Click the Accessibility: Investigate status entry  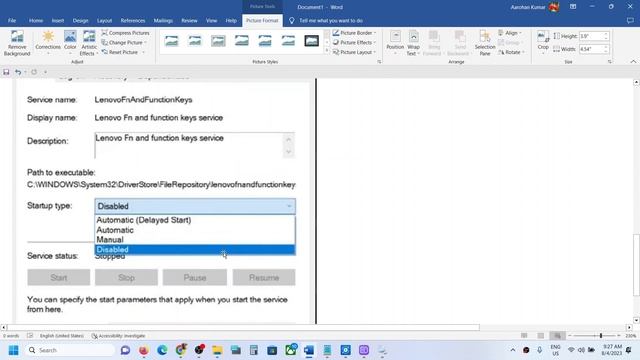coord(119,336)
